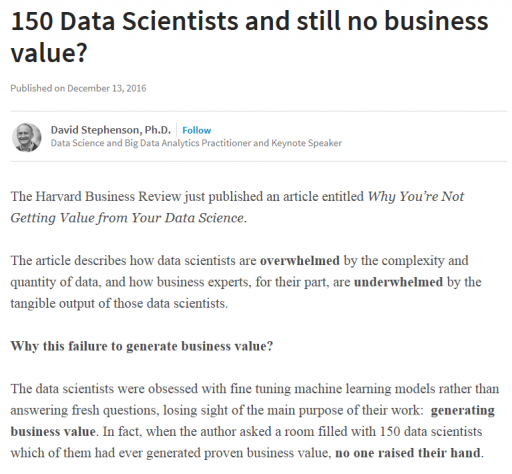Click the heading Why this failure to generate
The image size is (512, 474).
142,346
